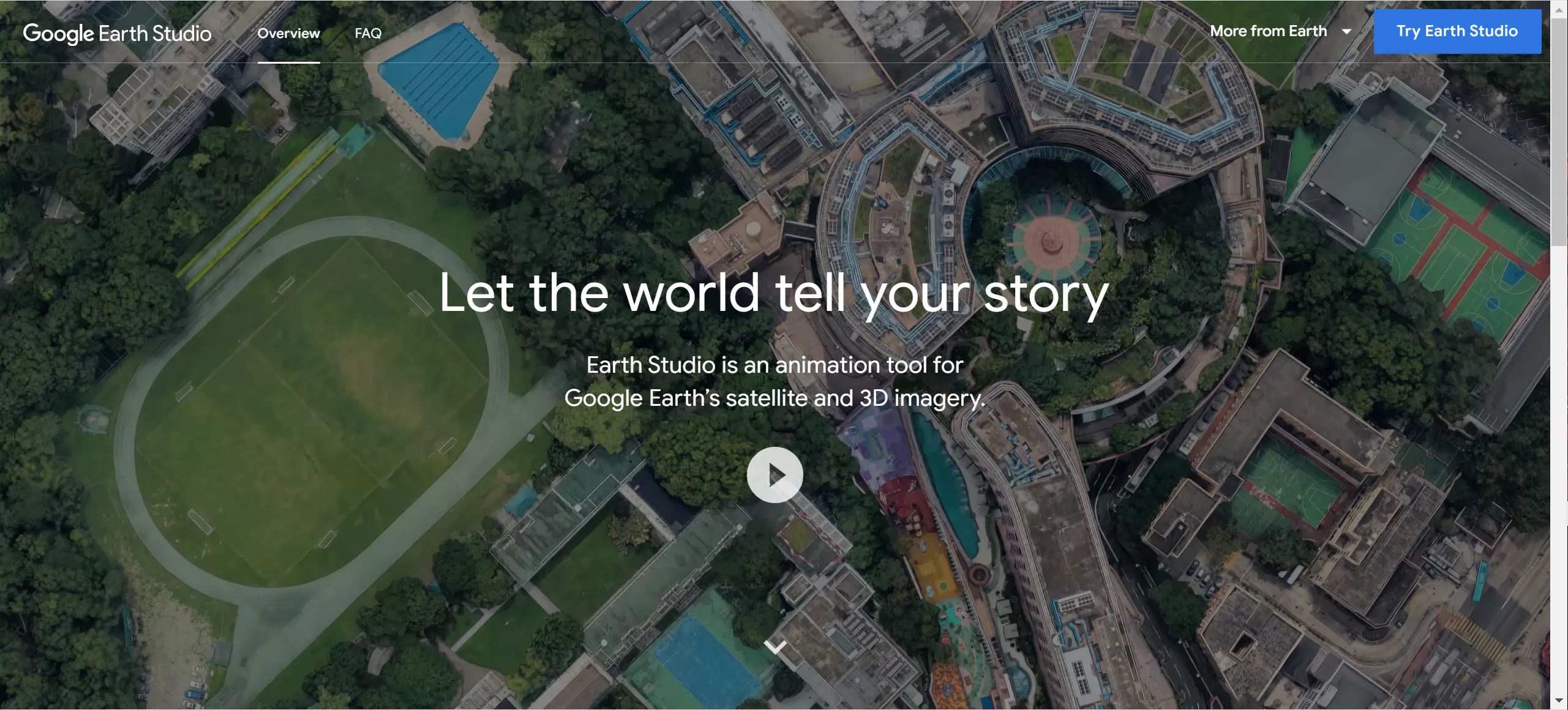Click the scrollbar up arrow
The image size is (1568, 710).
(1559, 9)
